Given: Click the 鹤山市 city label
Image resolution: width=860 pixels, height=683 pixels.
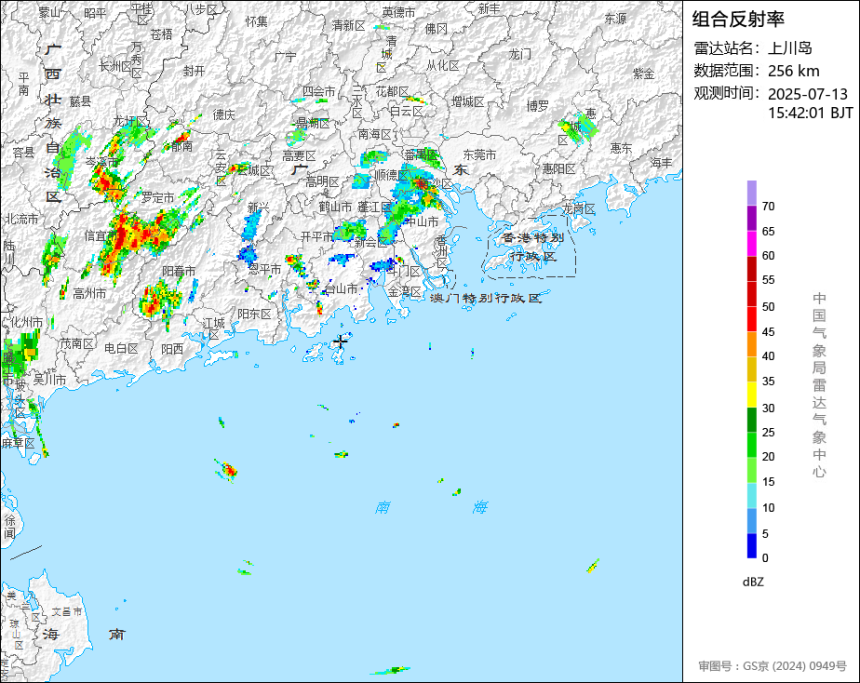Looking at the screenshot, I should 335,207.
